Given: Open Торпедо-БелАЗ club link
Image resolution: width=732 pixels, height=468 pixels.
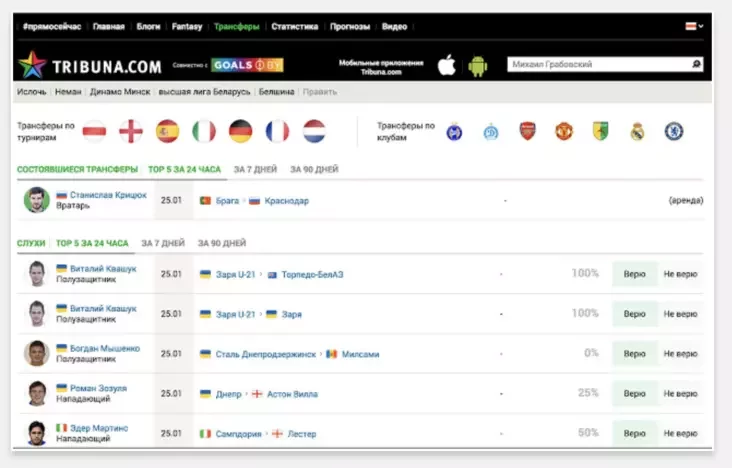Looking at the screenshot, I should 312,274.
